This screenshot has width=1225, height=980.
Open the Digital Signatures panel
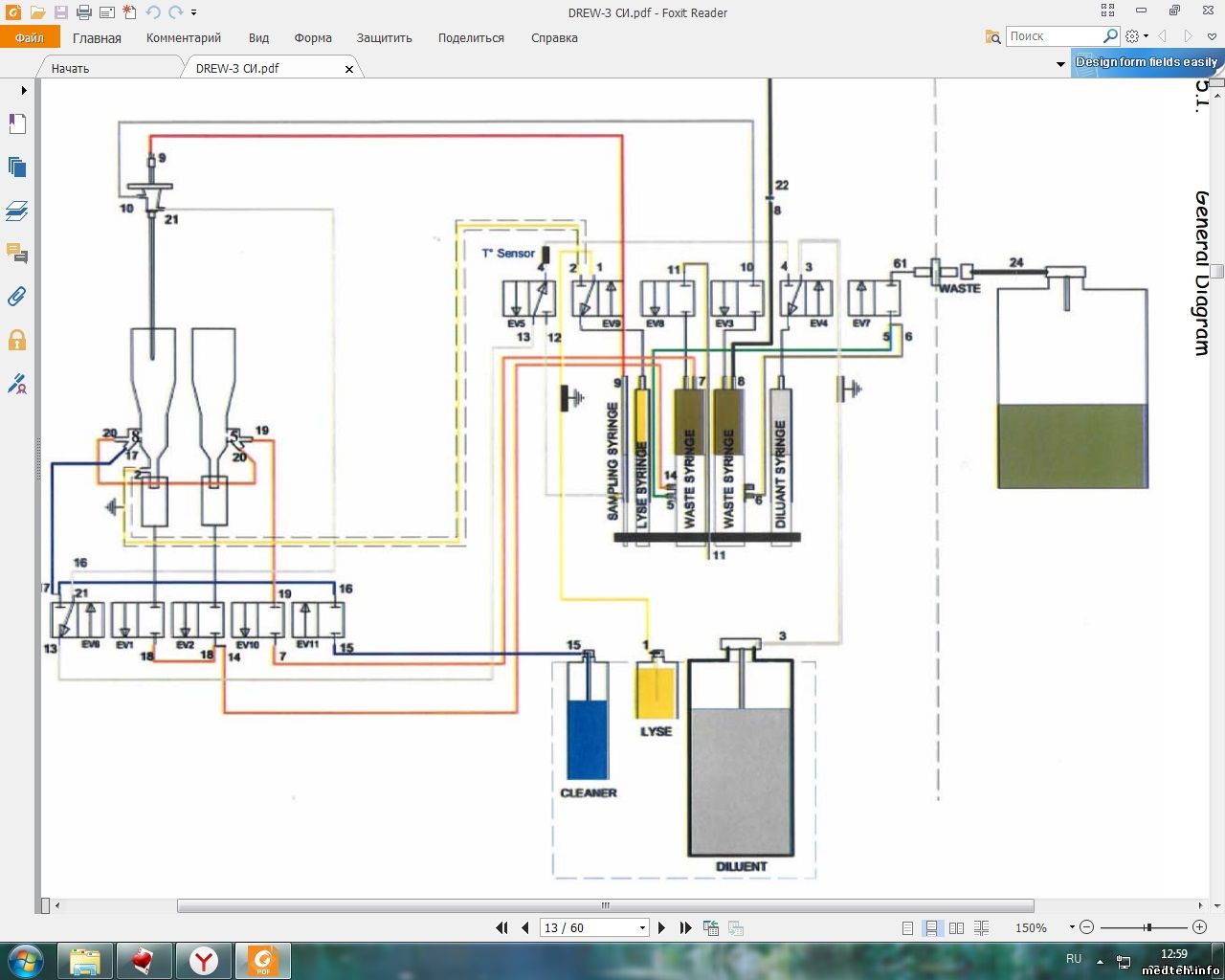coord(17,384)
